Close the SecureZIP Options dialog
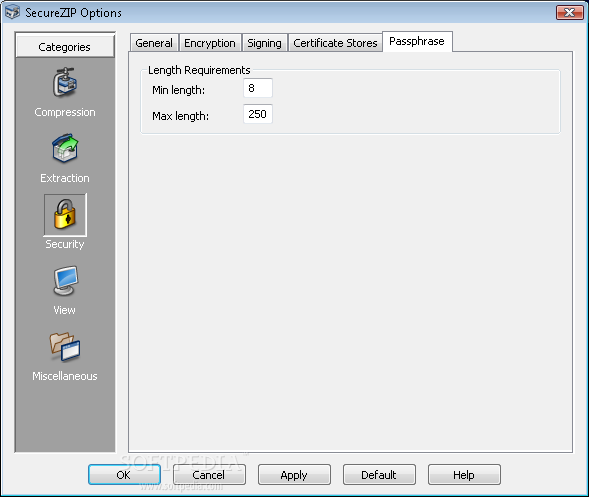This screenshot has height=497, width=589. click(569, 12)
